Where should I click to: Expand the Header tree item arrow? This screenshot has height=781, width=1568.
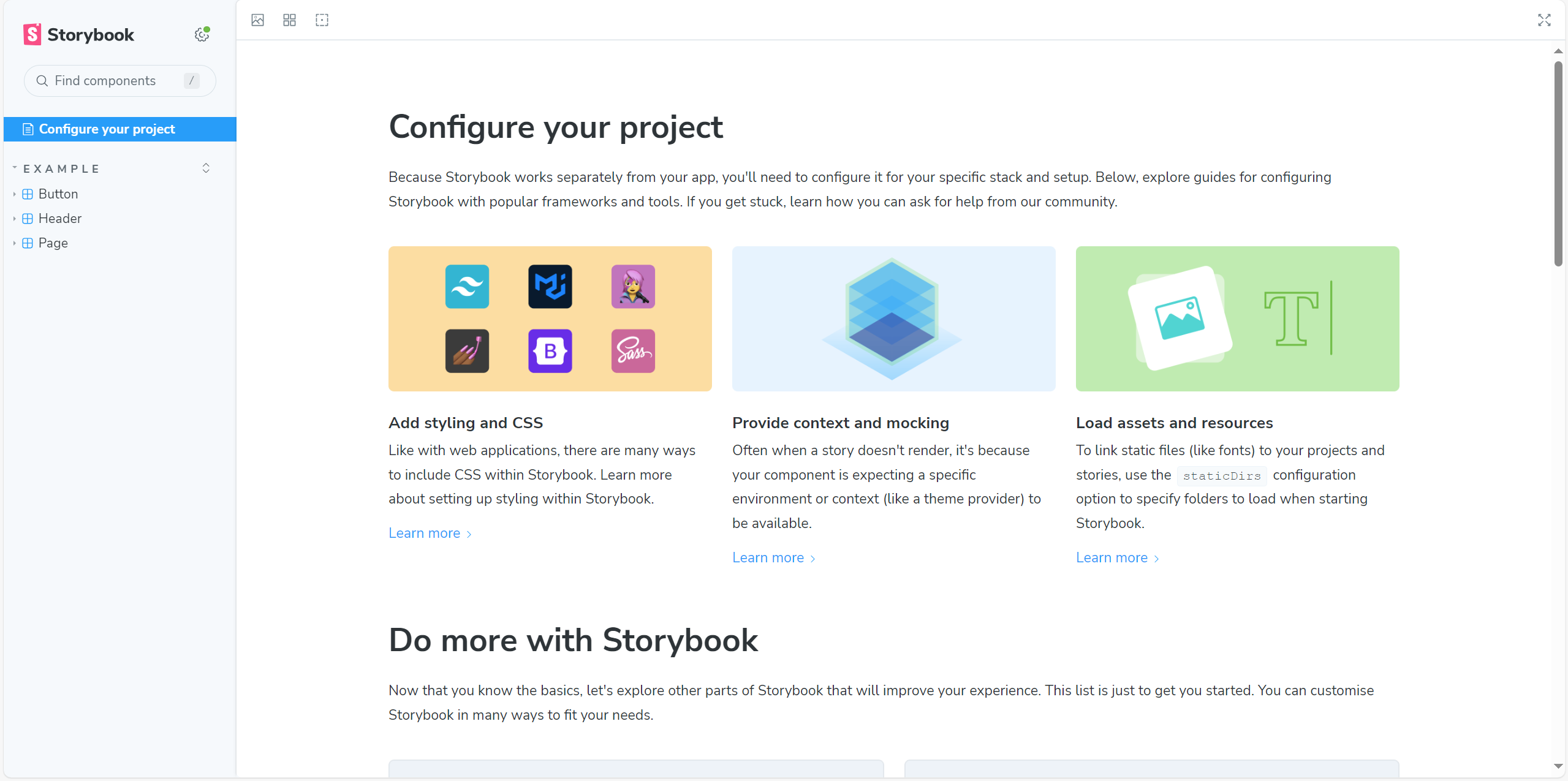[14, 218]
